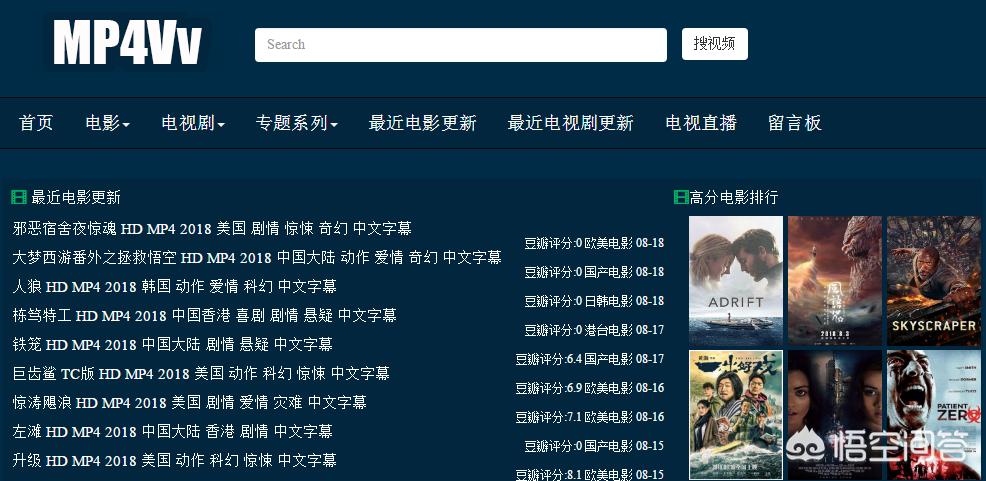This screenshot has width=986, height=481.
Task: Click the film icon beside 高分电影排行 heading
Action: click(681, 197)
